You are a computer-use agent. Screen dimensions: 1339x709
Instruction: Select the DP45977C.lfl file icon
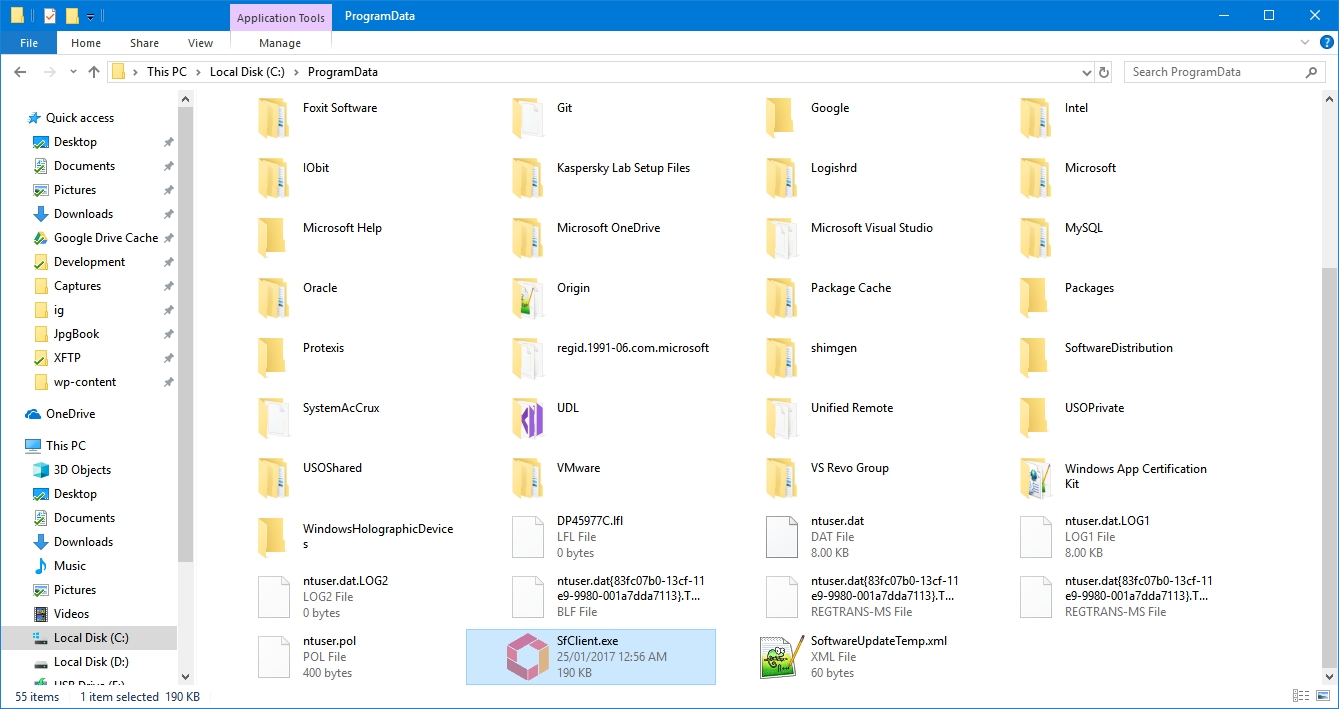point(528,537)
